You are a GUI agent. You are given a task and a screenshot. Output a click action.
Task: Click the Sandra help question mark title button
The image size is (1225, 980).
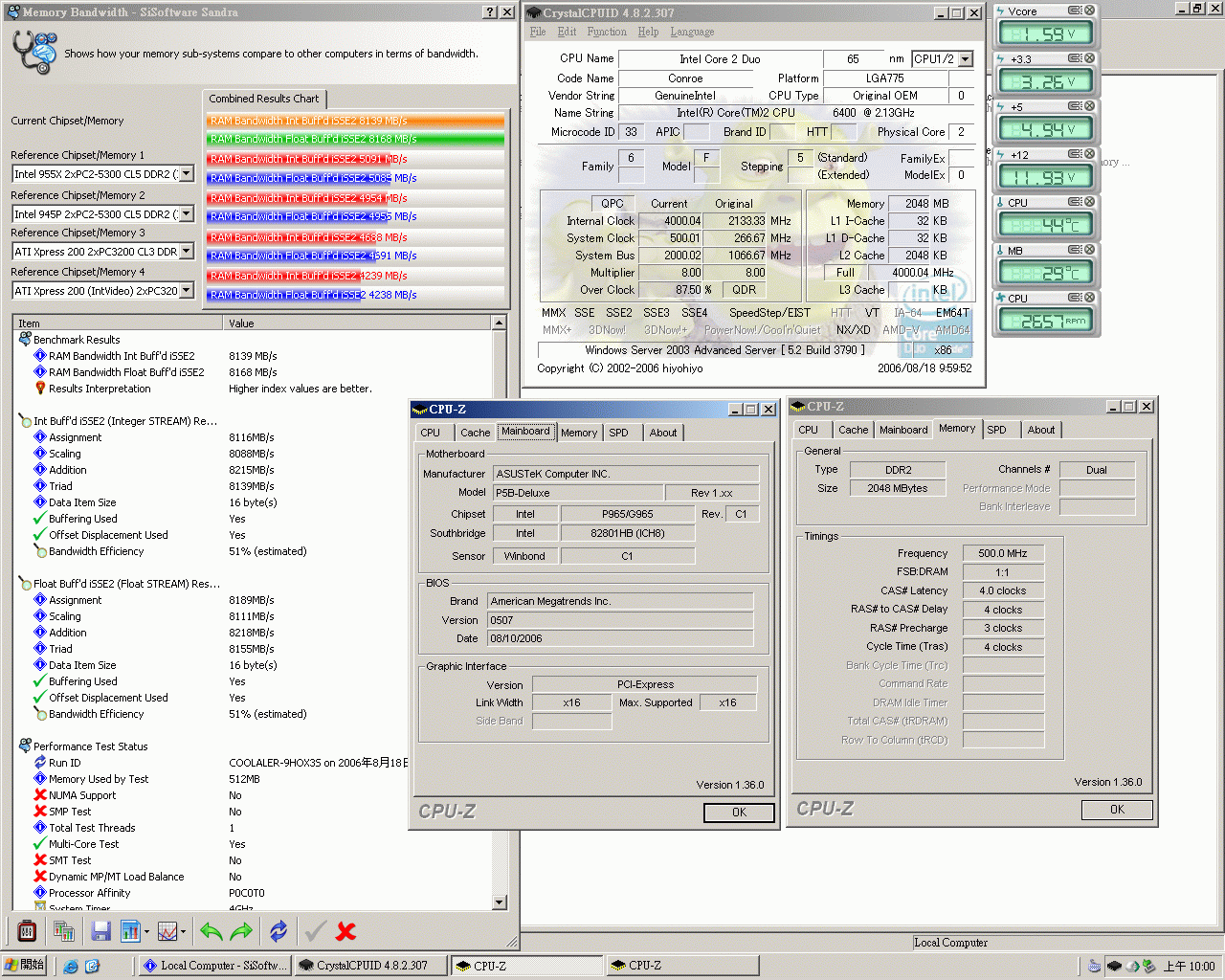[490, 12]
